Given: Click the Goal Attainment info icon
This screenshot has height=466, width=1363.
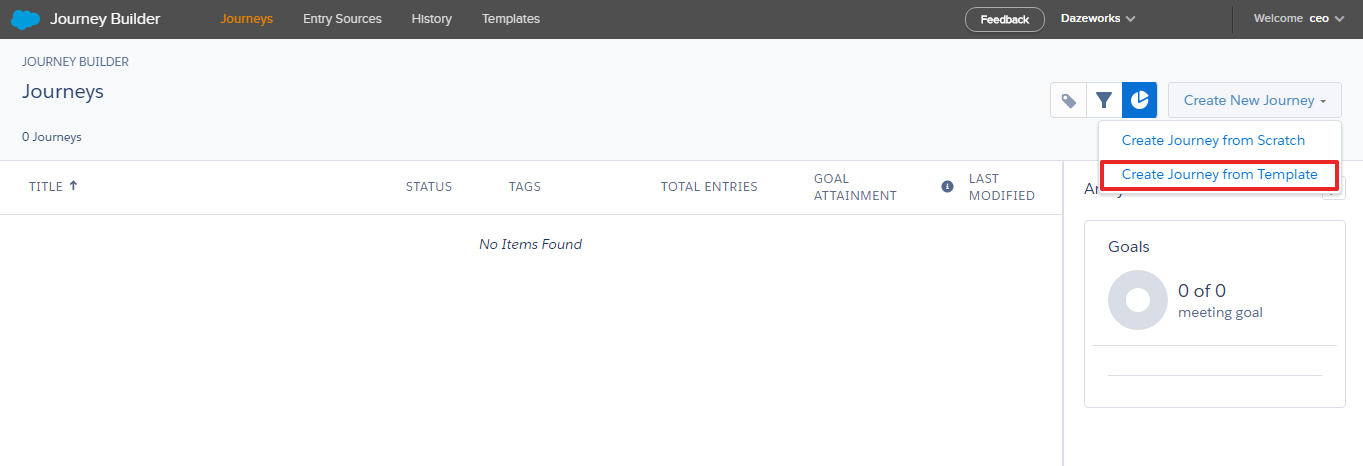Looking at the screenshot, I should point(947,186).
